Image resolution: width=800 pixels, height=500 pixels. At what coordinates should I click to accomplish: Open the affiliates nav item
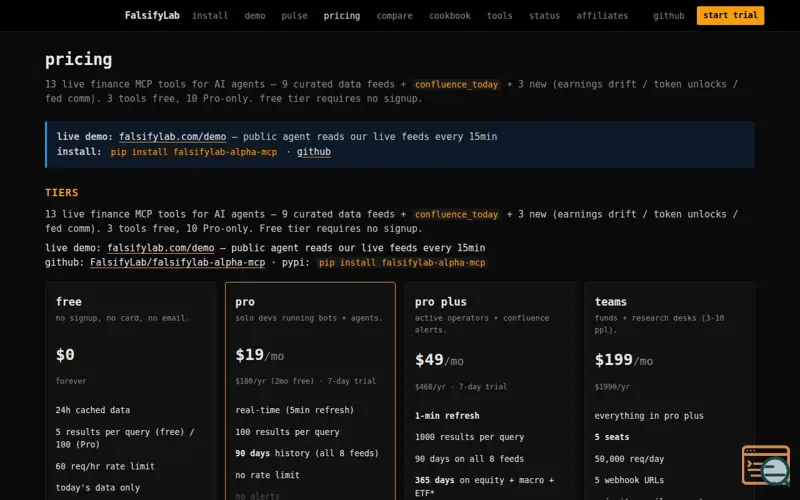point(602,16)
